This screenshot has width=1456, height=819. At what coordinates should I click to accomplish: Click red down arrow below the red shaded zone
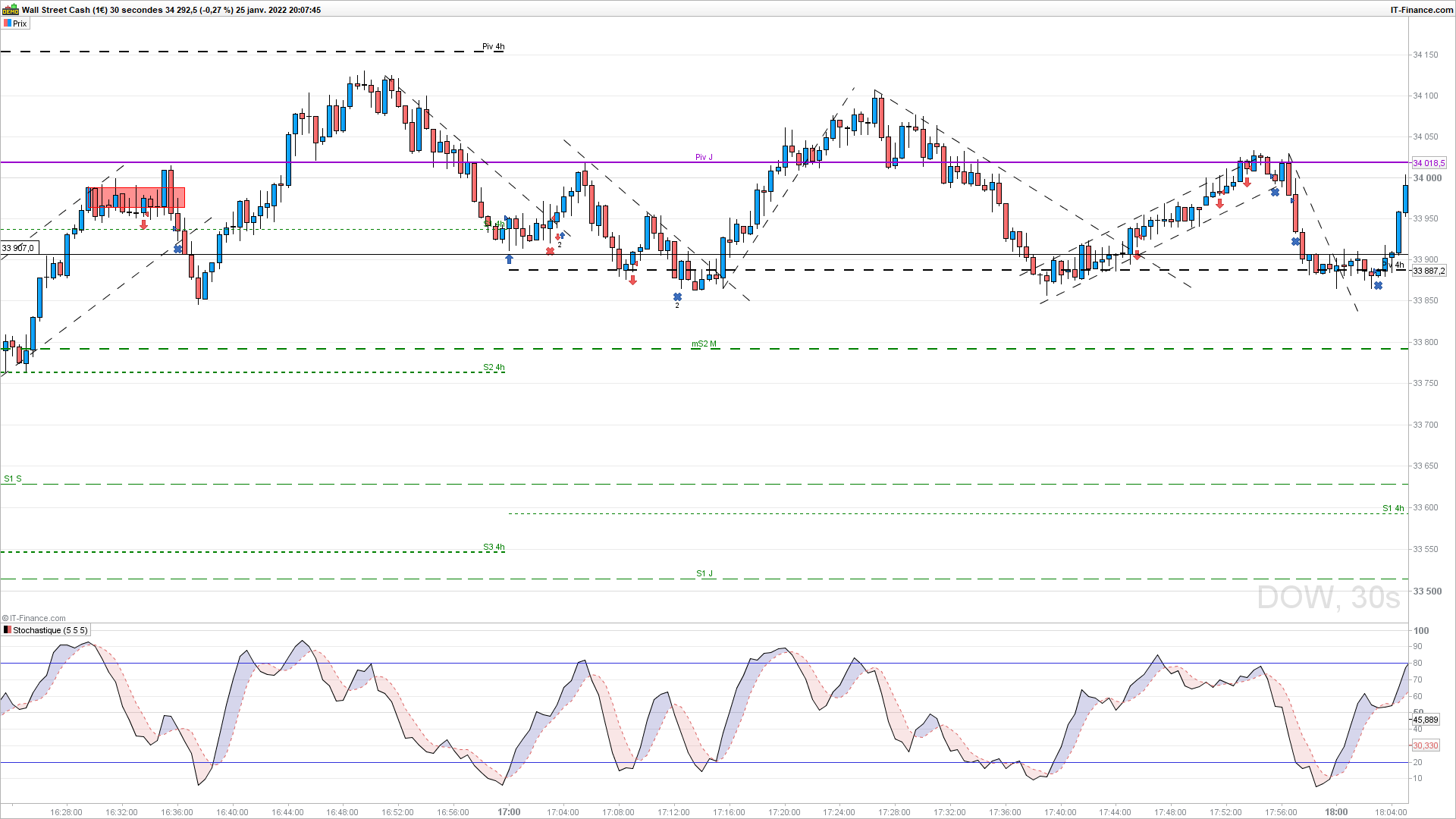coord(144,225)
